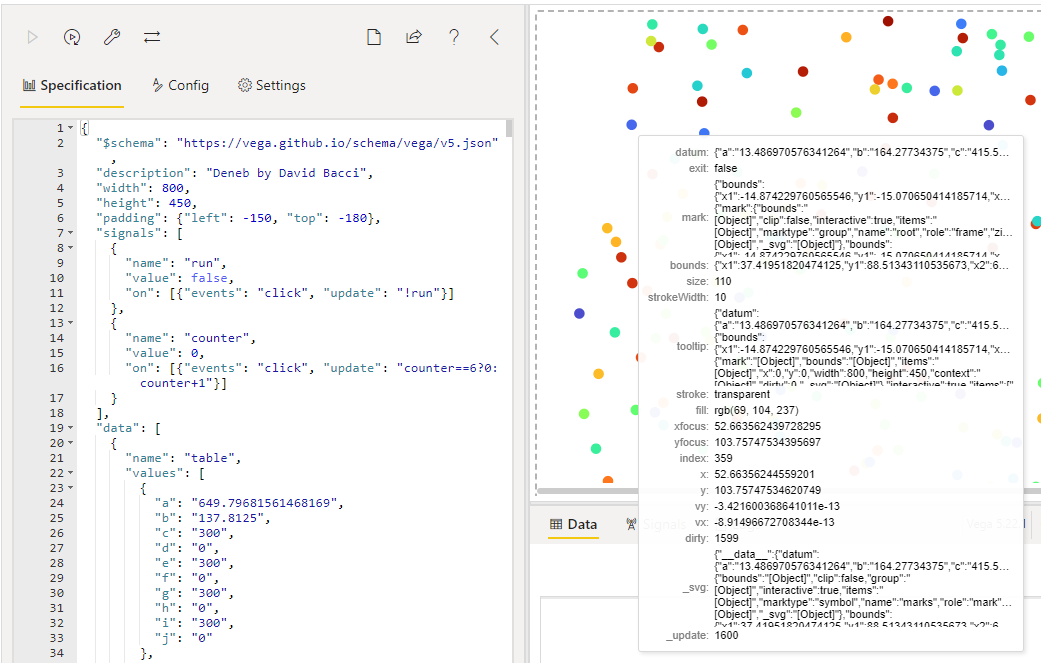Screen dimensions: 1041x663
Task: Click the tooltip index value 359
Action: point(723,458)
